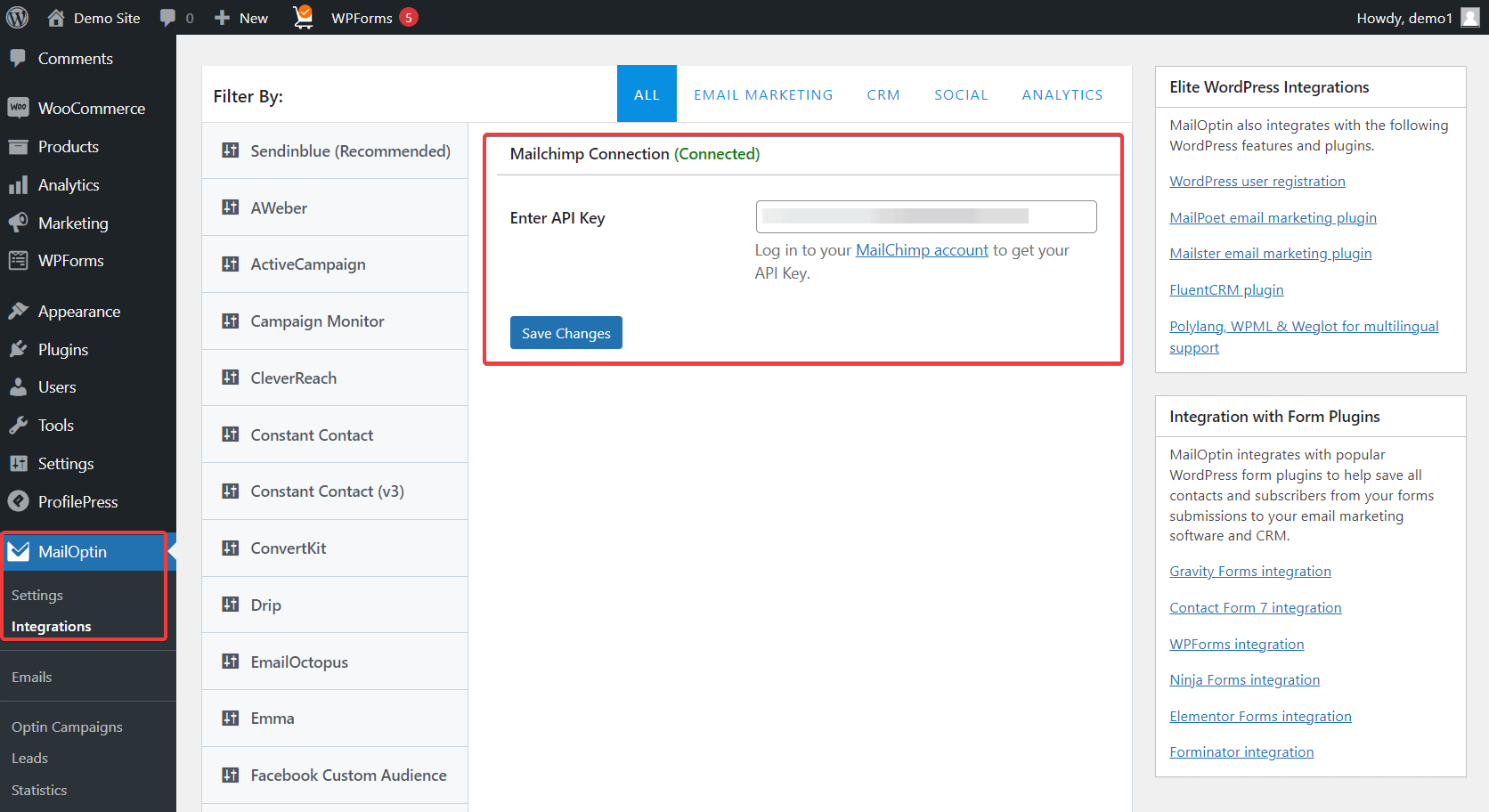This screenshot has width=1489, height=812.
Task: Collapse the Mailchimp Connection header
Action: 809,154
